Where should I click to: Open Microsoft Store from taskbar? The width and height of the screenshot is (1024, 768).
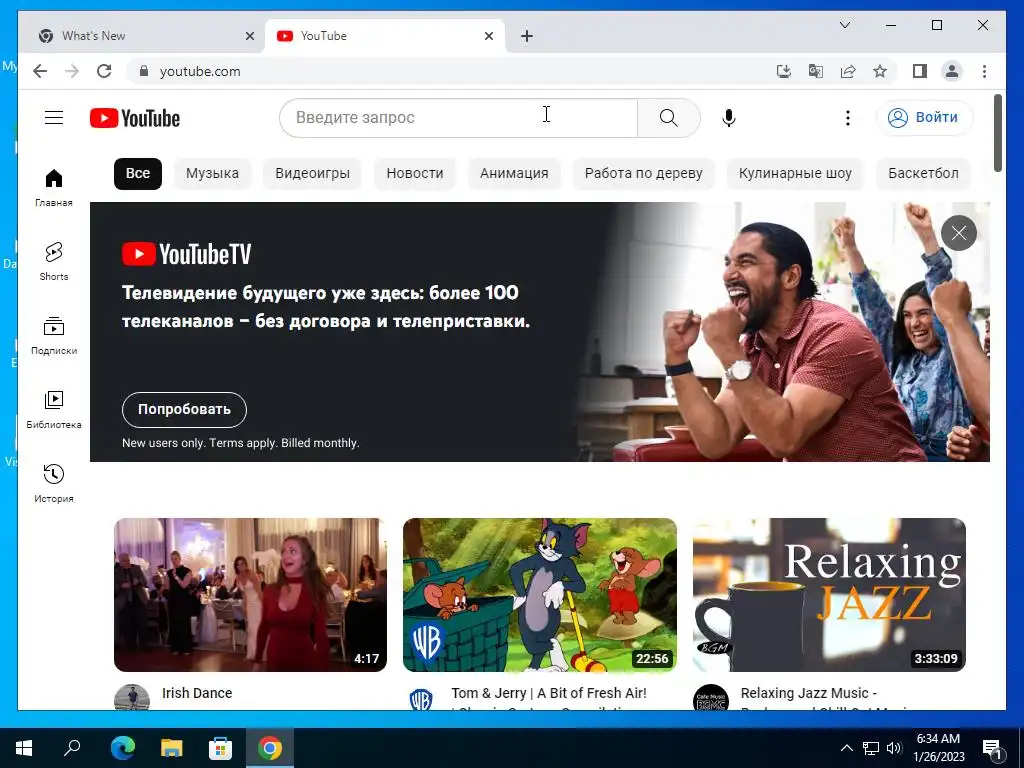(x=220, y=748)
